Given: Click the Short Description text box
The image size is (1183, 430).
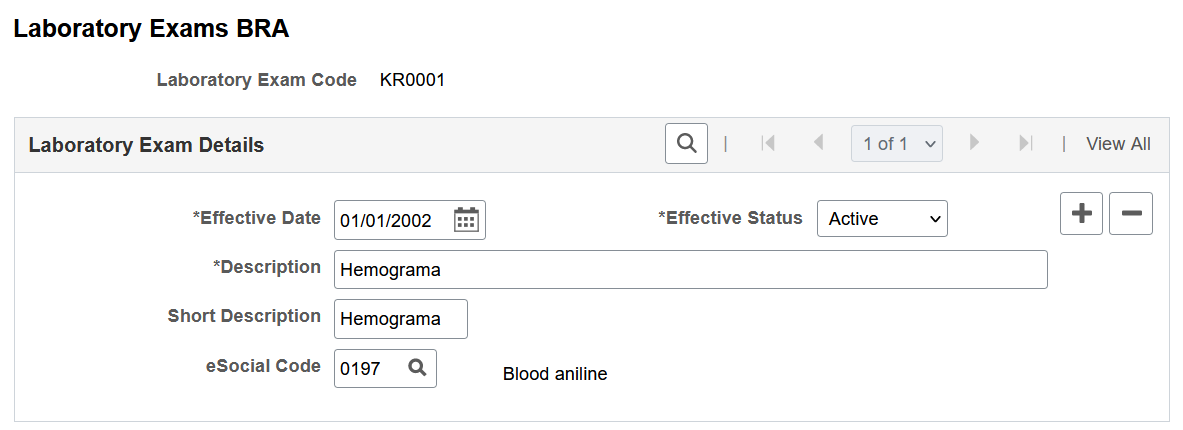Looking at the screenshot, I should (401, 319).
